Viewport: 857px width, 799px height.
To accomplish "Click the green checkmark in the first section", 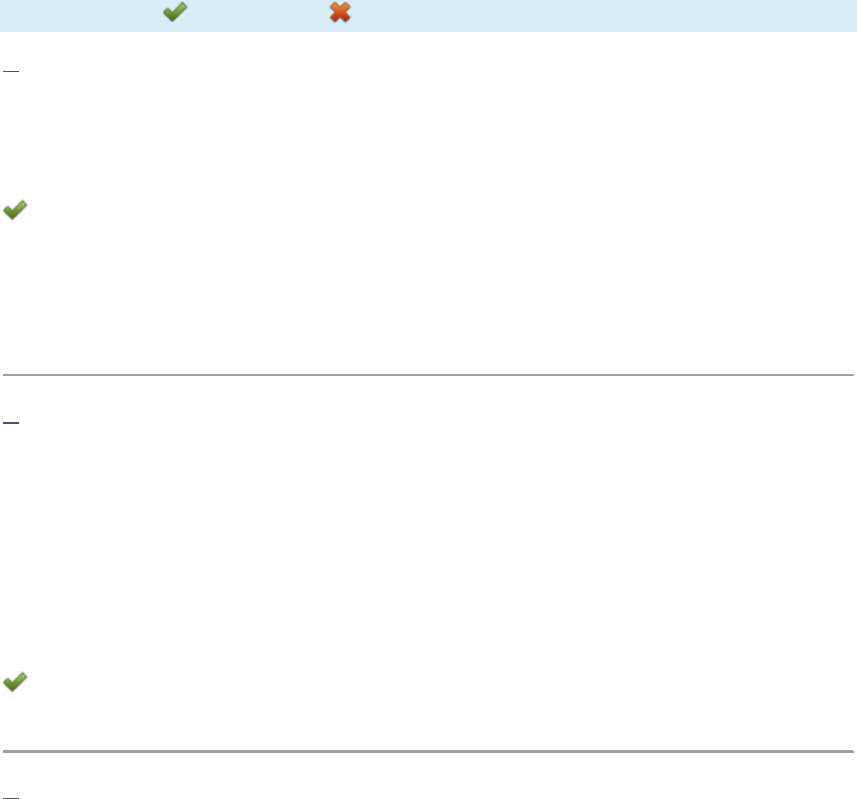I will [15, 209].
